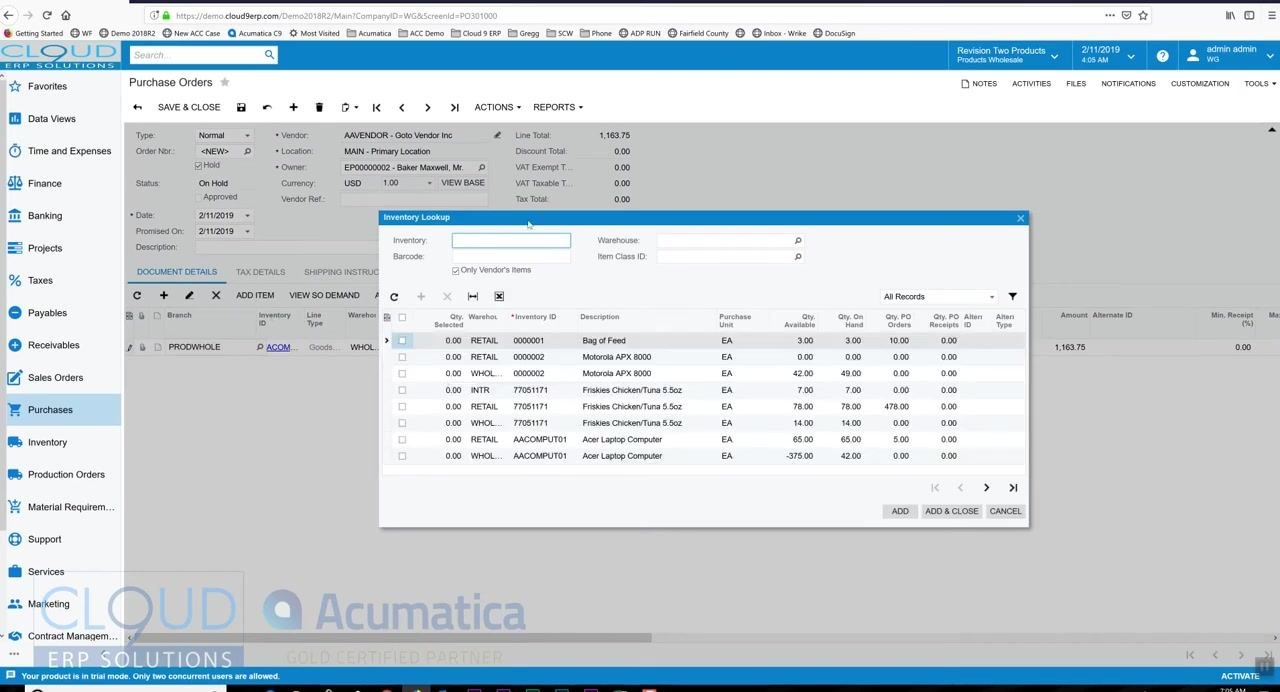Expand the ACTIONS menu
This screenshot has height=692, width=1280.
click(x=497, y=108)
